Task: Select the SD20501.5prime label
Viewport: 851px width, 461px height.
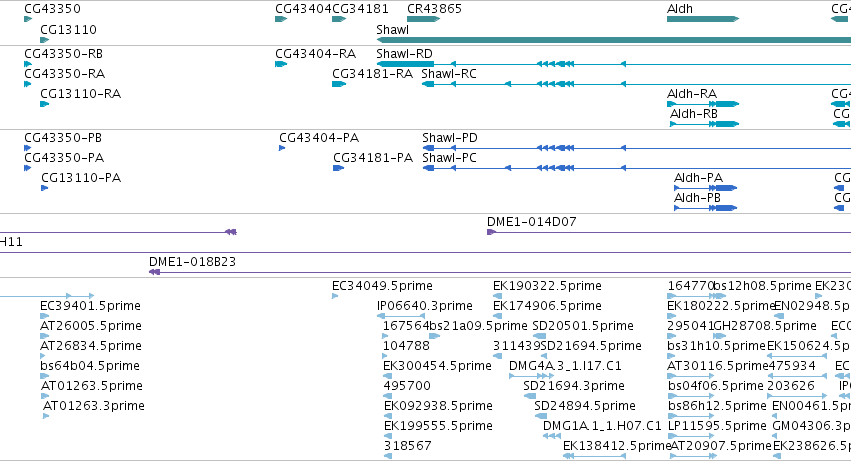Action: point(583,326)
